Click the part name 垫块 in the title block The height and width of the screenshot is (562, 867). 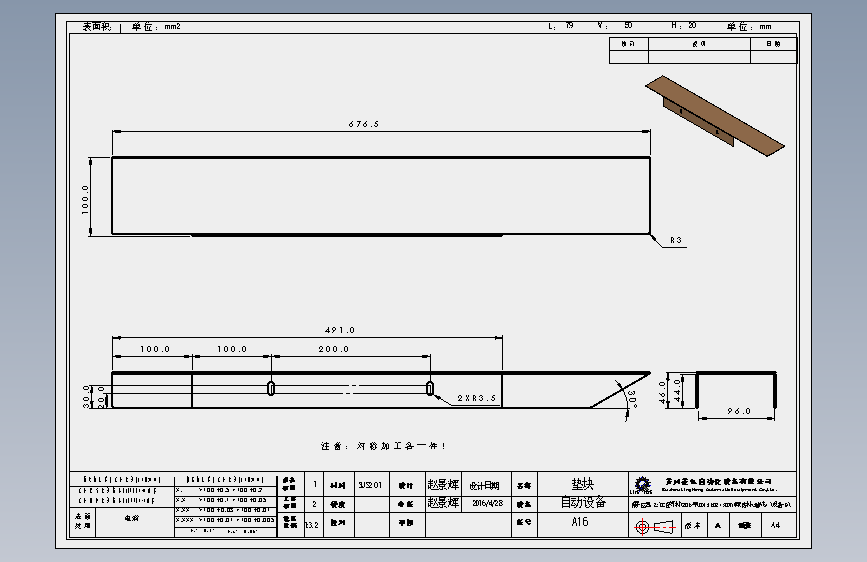(582, 484)
